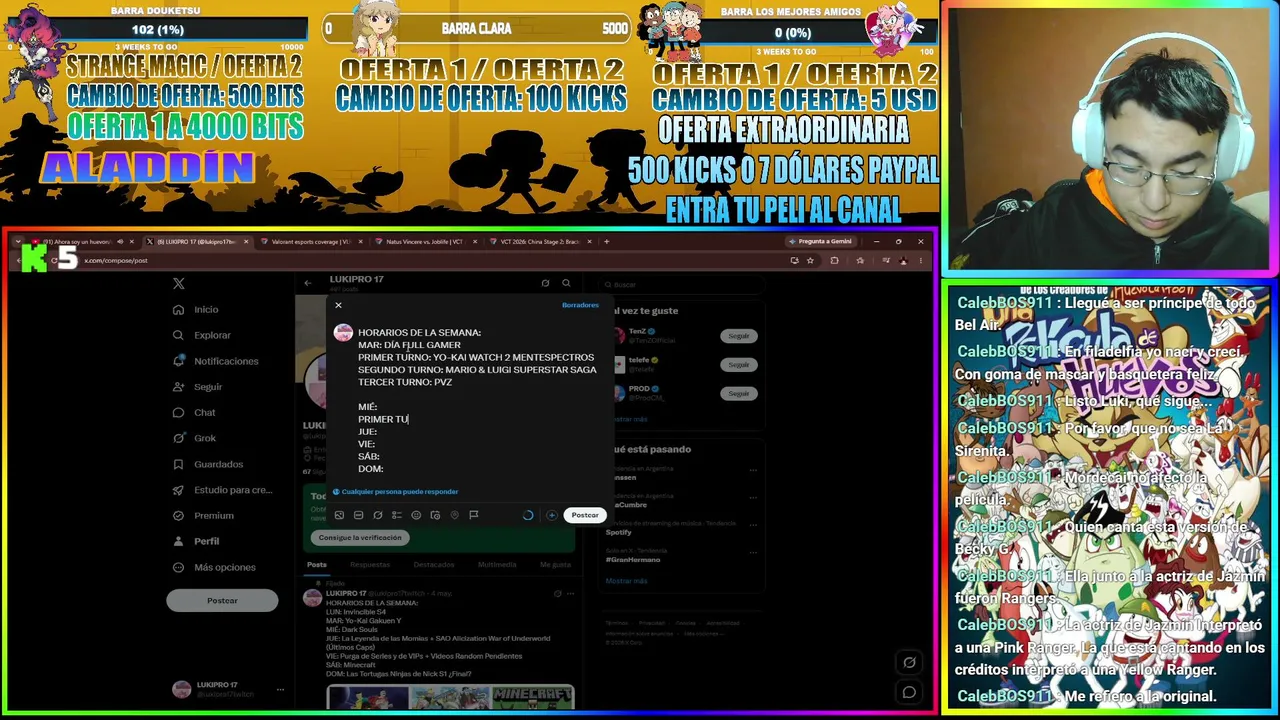The image size is (1280, 720).
Task: Switch to Natus Vincere vs. Joblife tab
Action: tap(424, 241)
